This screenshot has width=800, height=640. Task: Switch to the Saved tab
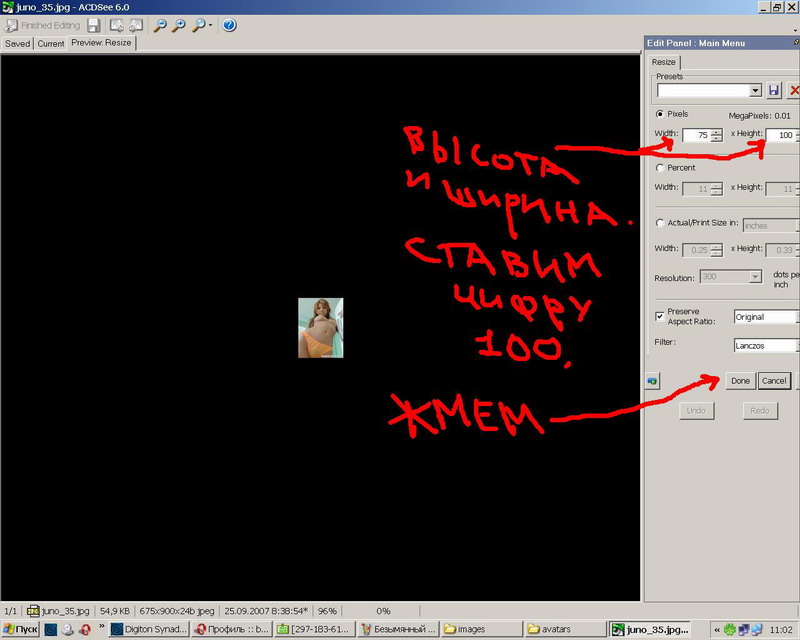point(18,44)
